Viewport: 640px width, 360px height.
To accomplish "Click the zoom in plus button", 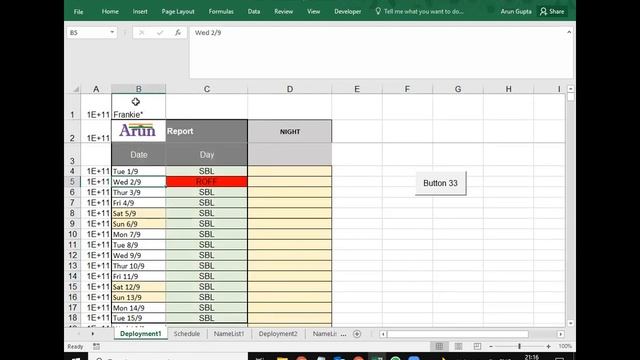I will pyautogui.click(x=549, y=346).
